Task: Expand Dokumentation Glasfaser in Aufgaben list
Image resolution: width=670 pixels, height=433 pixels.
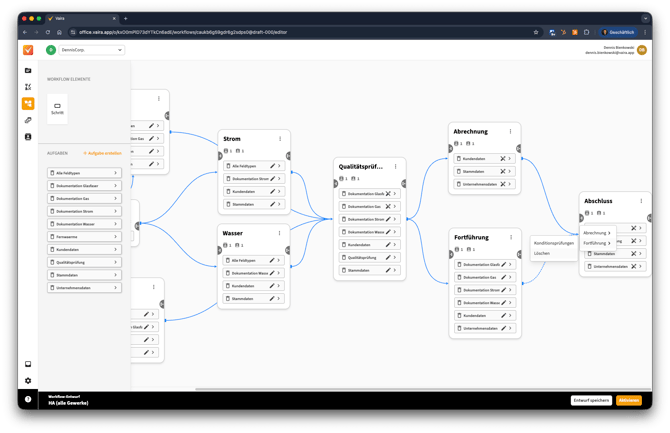Action: 83,186
